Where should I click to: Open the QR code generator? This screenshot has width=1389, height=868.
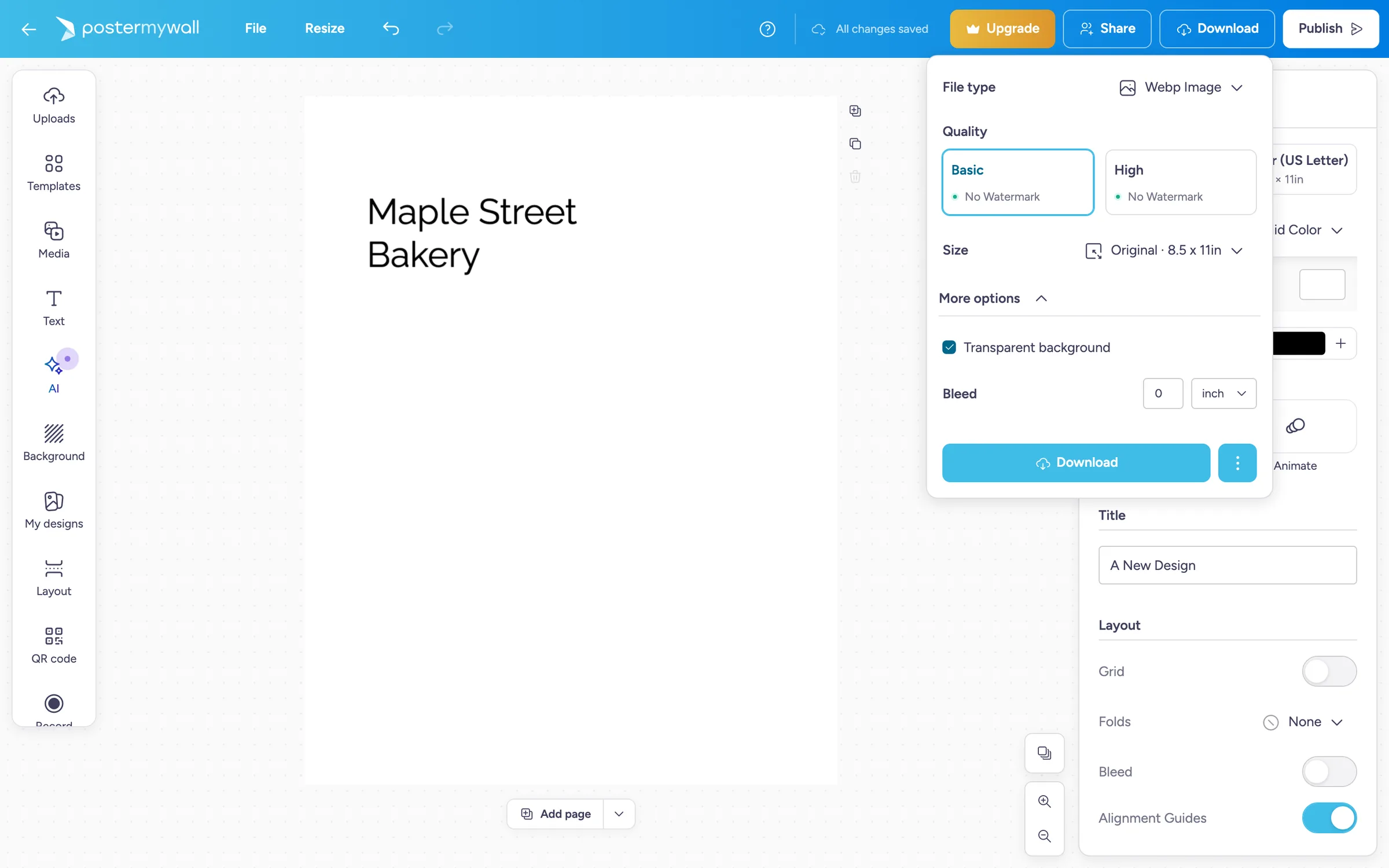pos(54,645)
